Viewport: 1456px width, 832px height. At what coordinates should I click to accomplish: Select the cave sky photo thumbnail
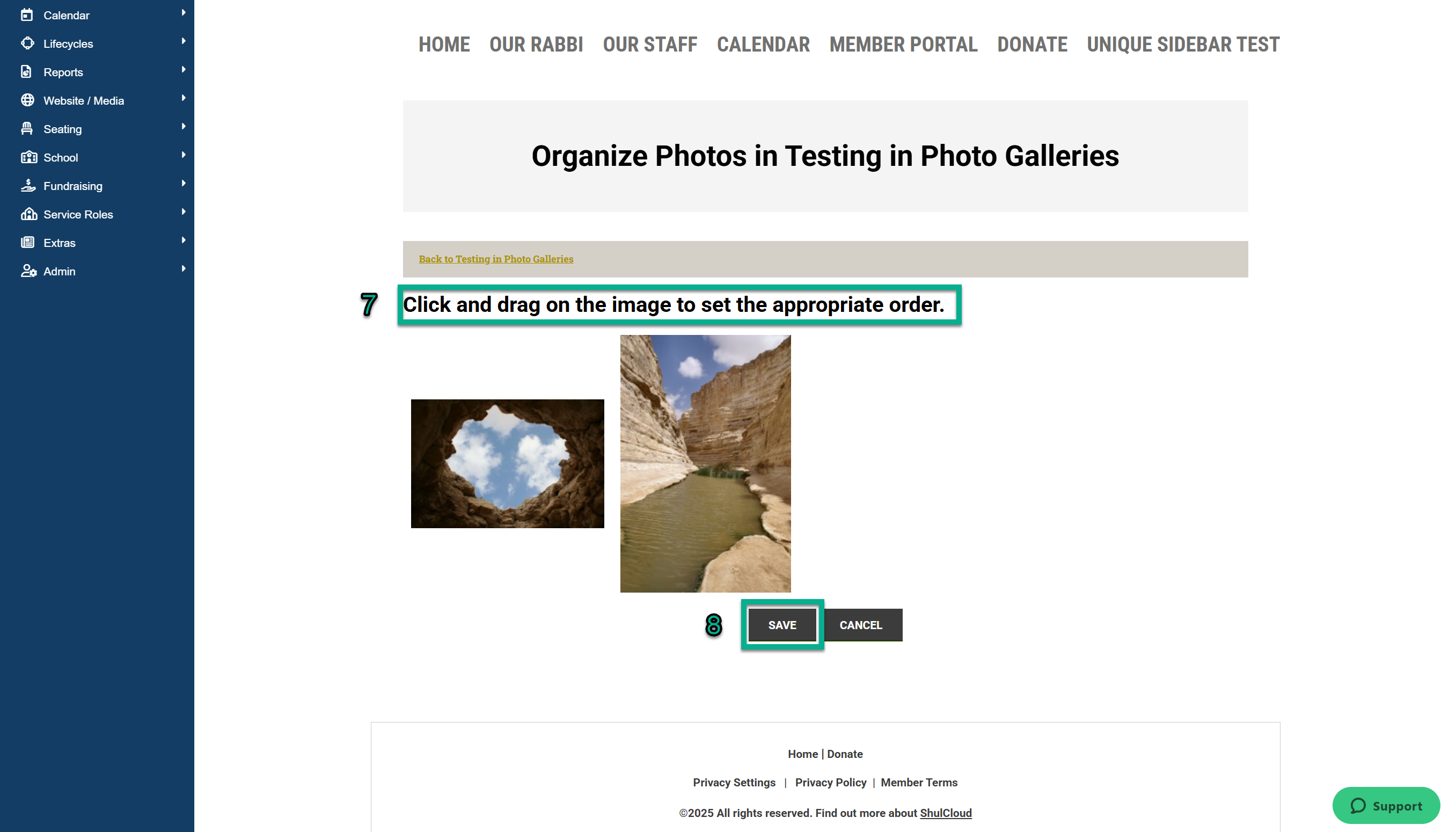507,463
